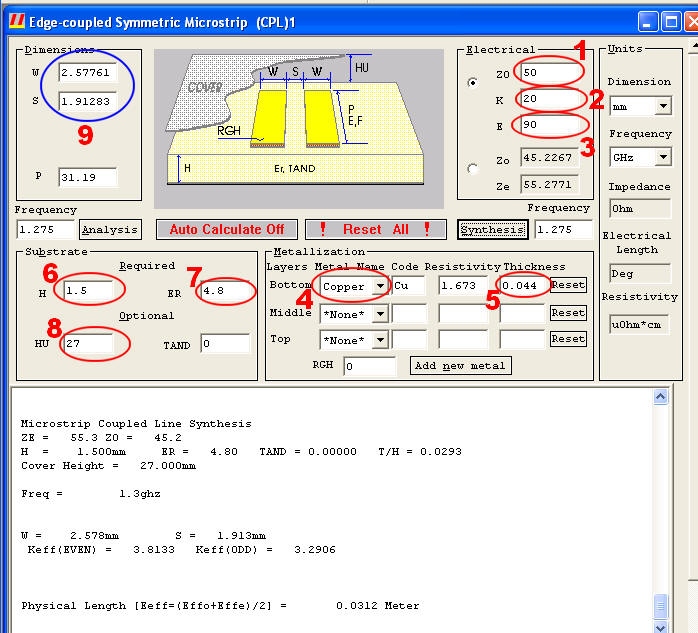Viewport: 698px width, 633px height.
Task: Toggle the Auto Calculate Off button
Action: (227, 230)
